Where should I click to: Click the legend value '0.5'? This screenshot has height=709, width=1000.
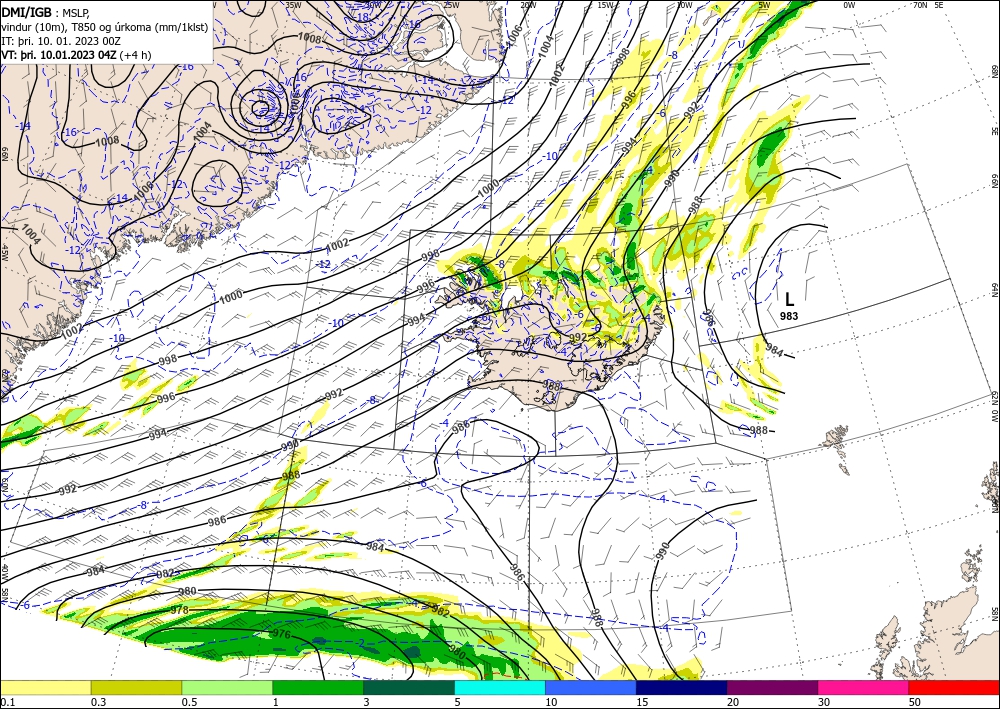[x=189, y=702]
